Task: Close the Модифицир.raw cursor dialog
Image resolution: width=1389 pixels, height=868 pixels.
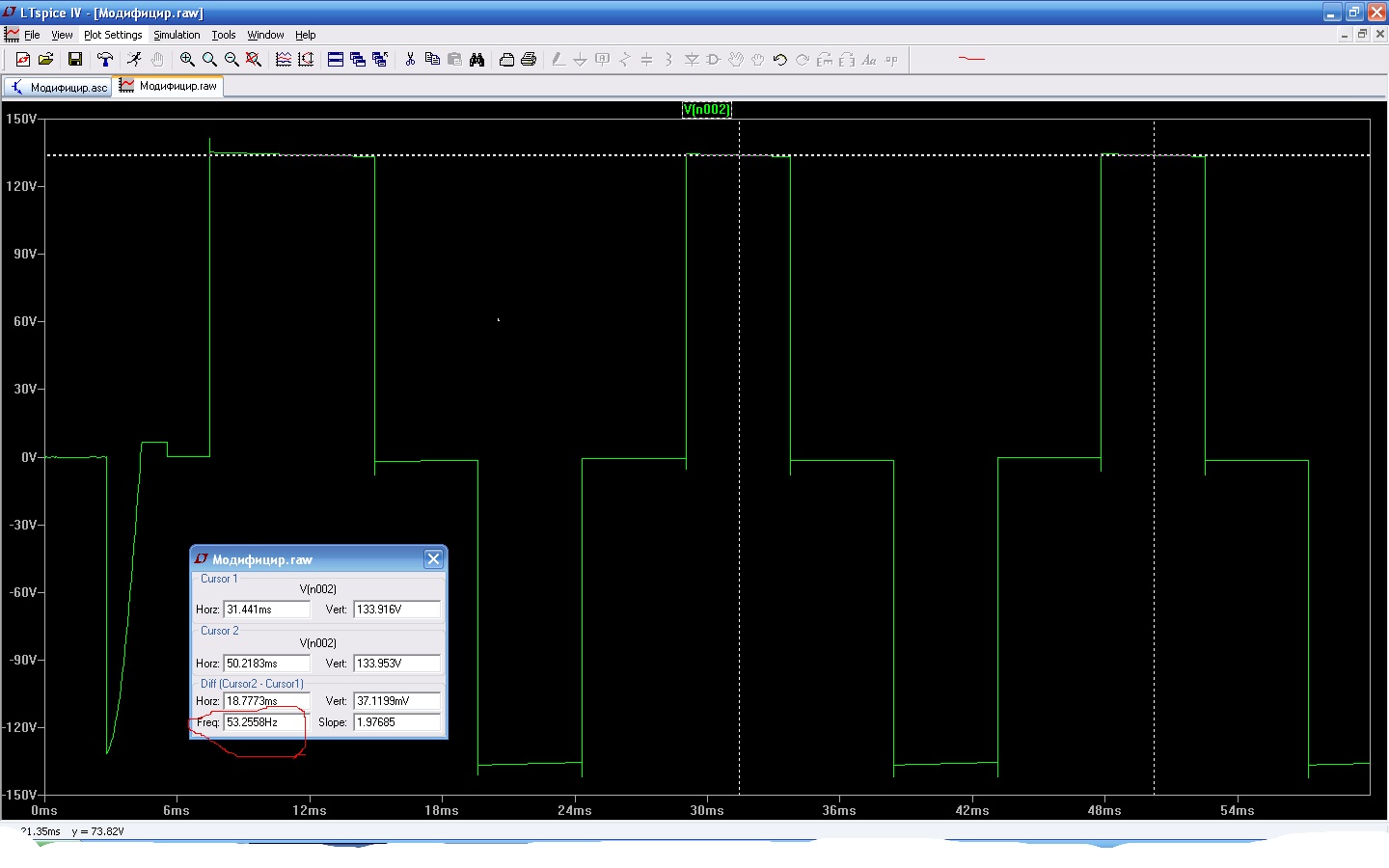Action: (433, 559)
